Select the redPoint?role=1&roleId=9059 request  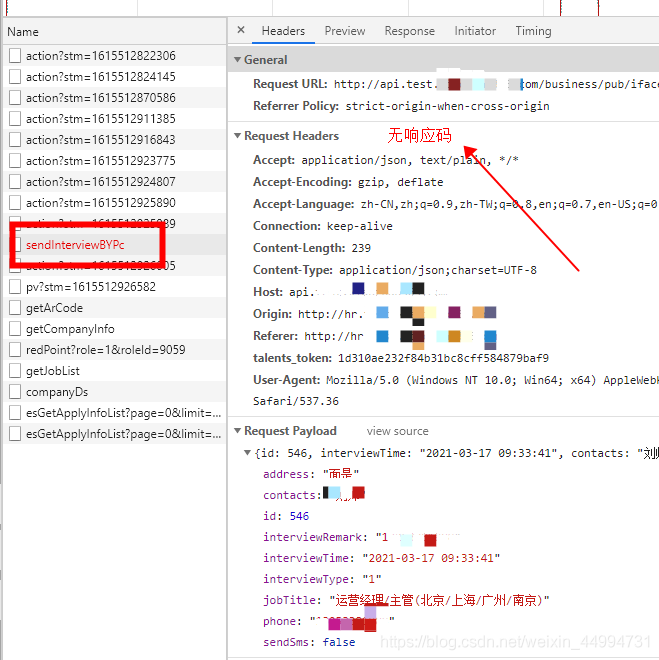pyautogui.click(x=105, y=350)
